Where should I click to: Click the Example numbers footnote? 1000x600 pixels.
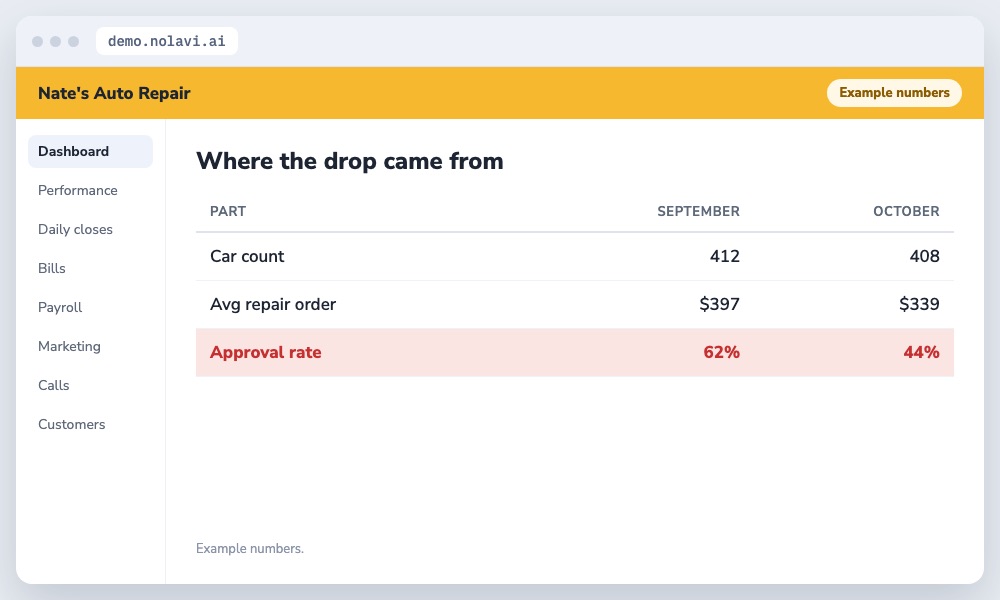[x=249, y=548]
